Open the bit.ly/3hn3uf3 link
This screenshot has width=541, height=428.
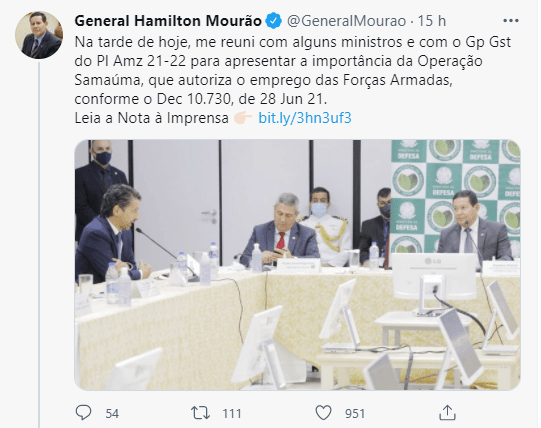click(305, 118)
